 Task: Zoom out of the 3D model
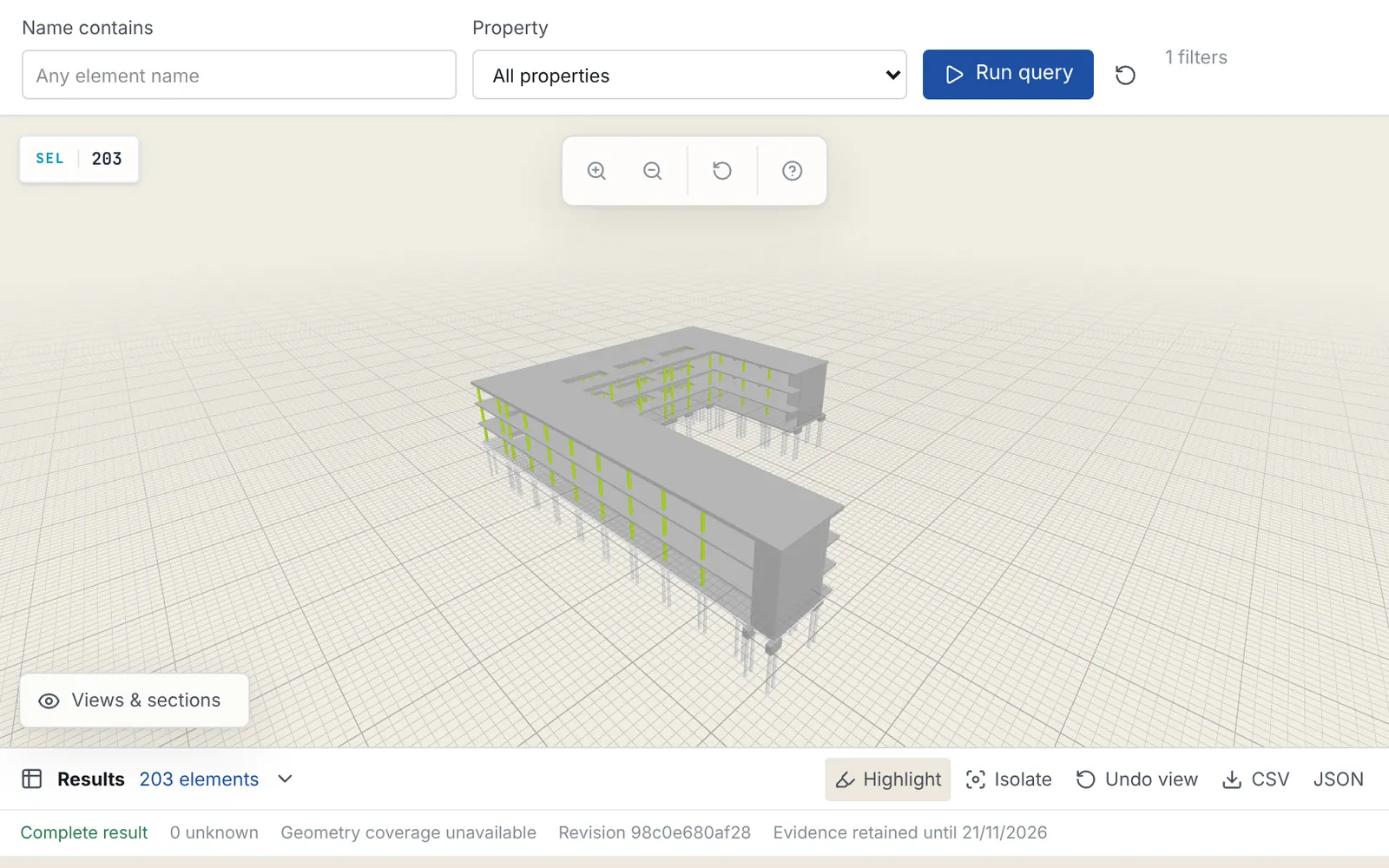click(653, 171)
